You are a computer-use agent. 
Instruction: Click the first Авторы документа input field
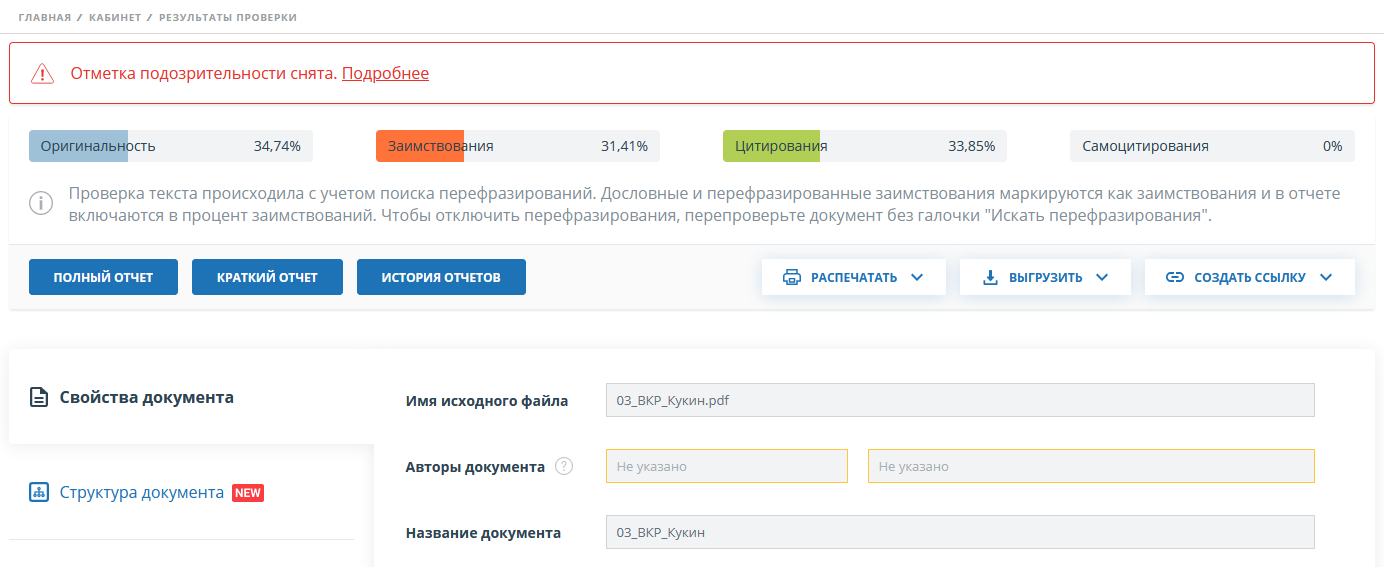click(x=726, y=466)
